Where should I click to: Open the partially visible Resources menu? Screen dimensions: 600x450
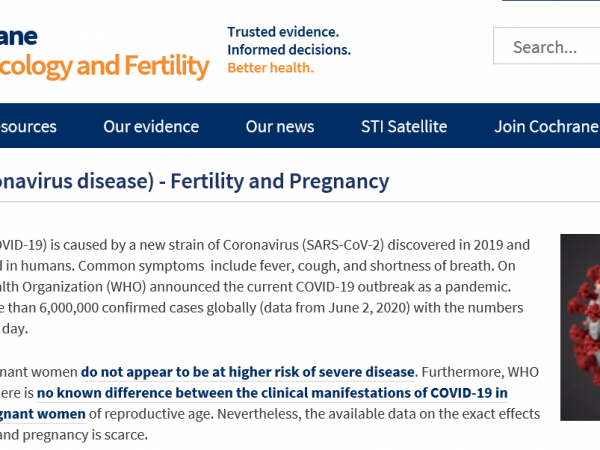coord(28,127)
